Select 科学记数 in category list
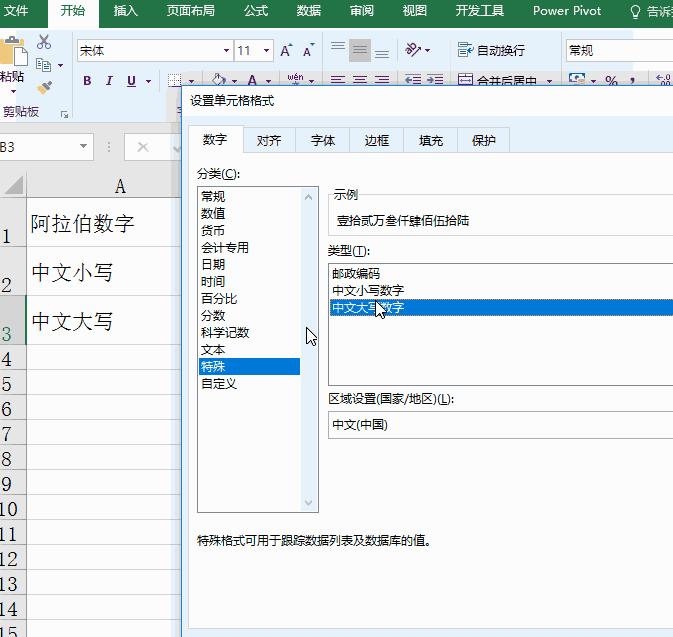673x637 pixels. [249, 333]
